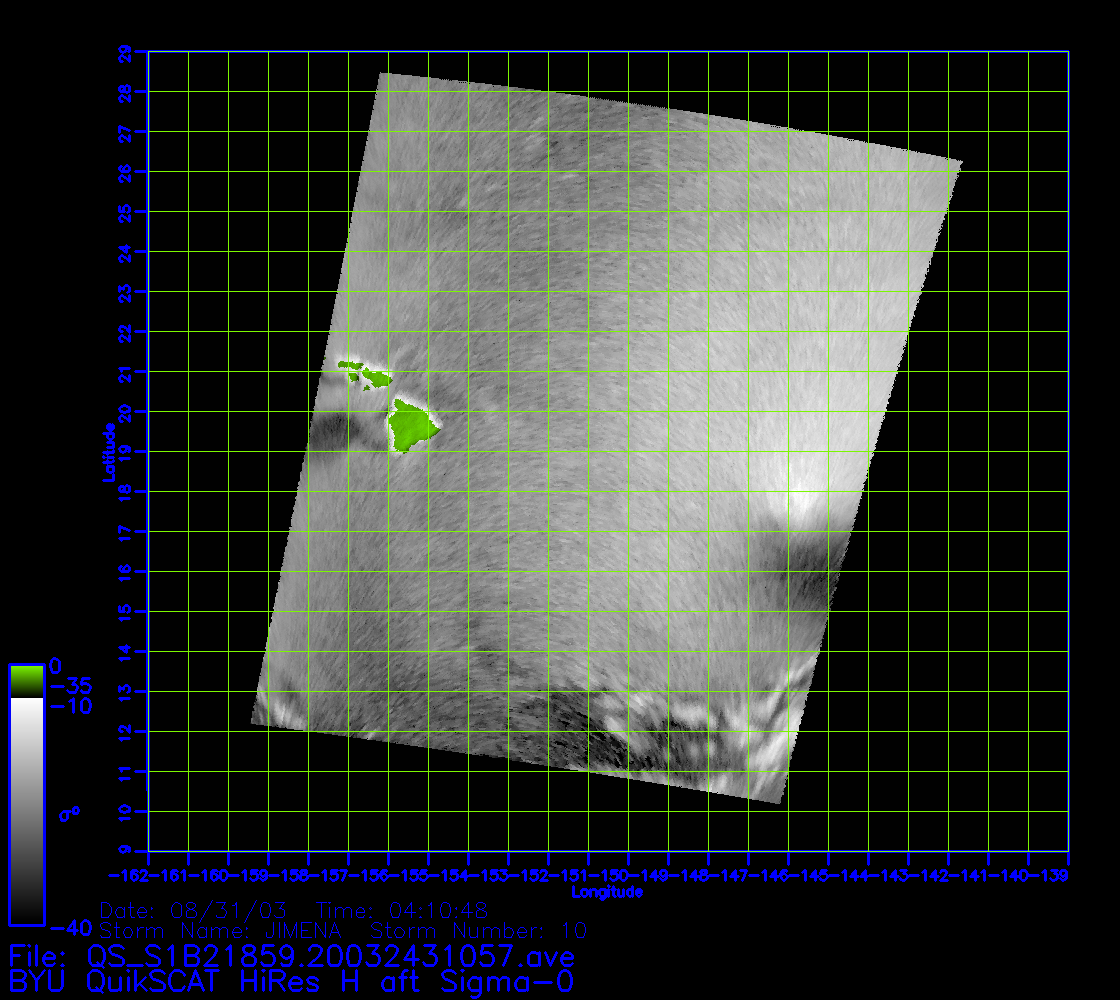
Task: Click the "Latitude" axis label
Action: tap(106, 452)
